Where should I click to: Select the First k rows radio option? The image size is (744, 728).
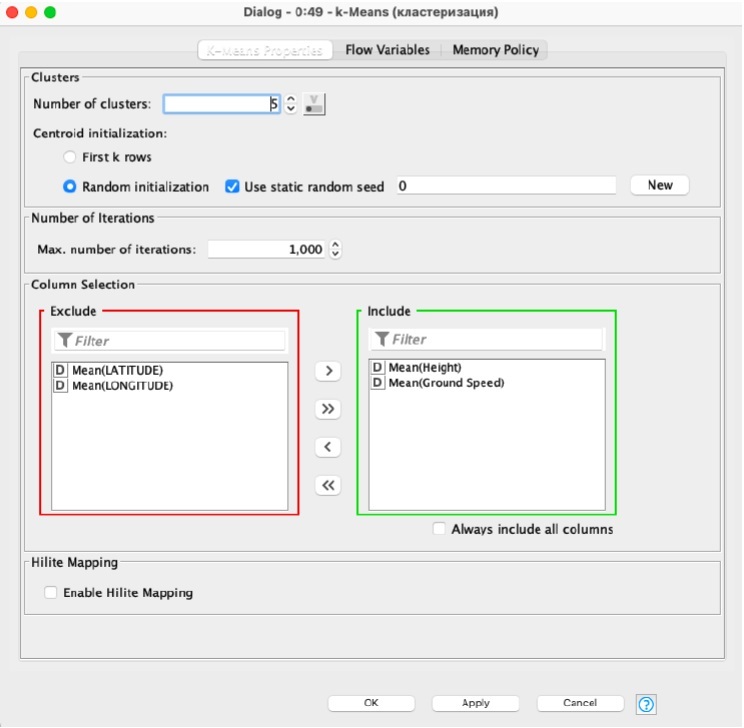pyautogui.click(x=69, y=157)
